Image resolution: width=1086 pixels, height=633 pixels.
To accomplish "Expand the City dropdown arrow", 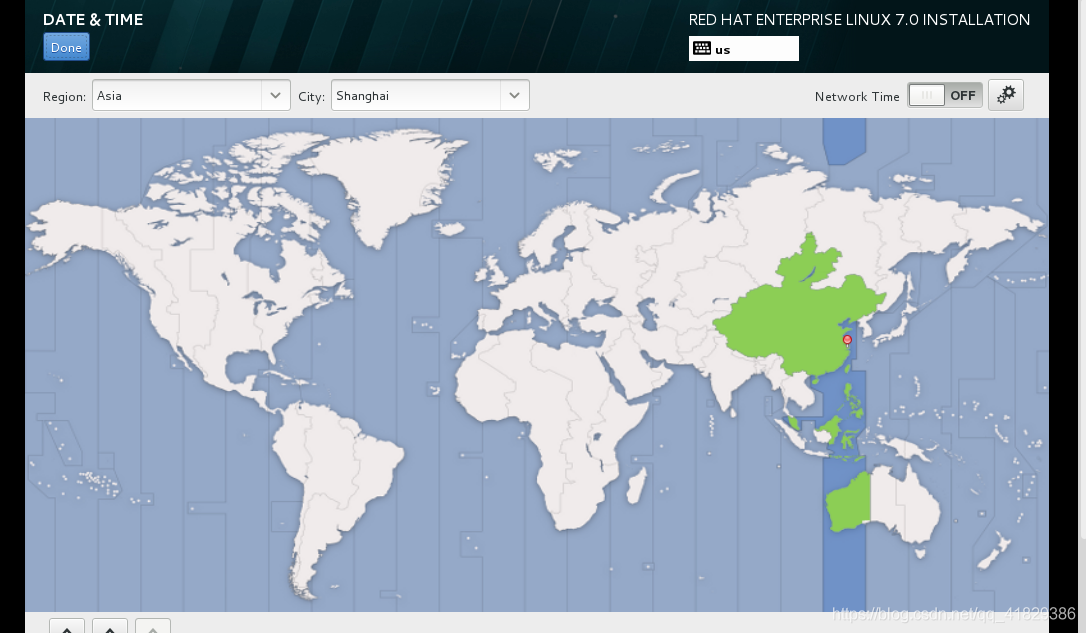I will click(515, 96).
